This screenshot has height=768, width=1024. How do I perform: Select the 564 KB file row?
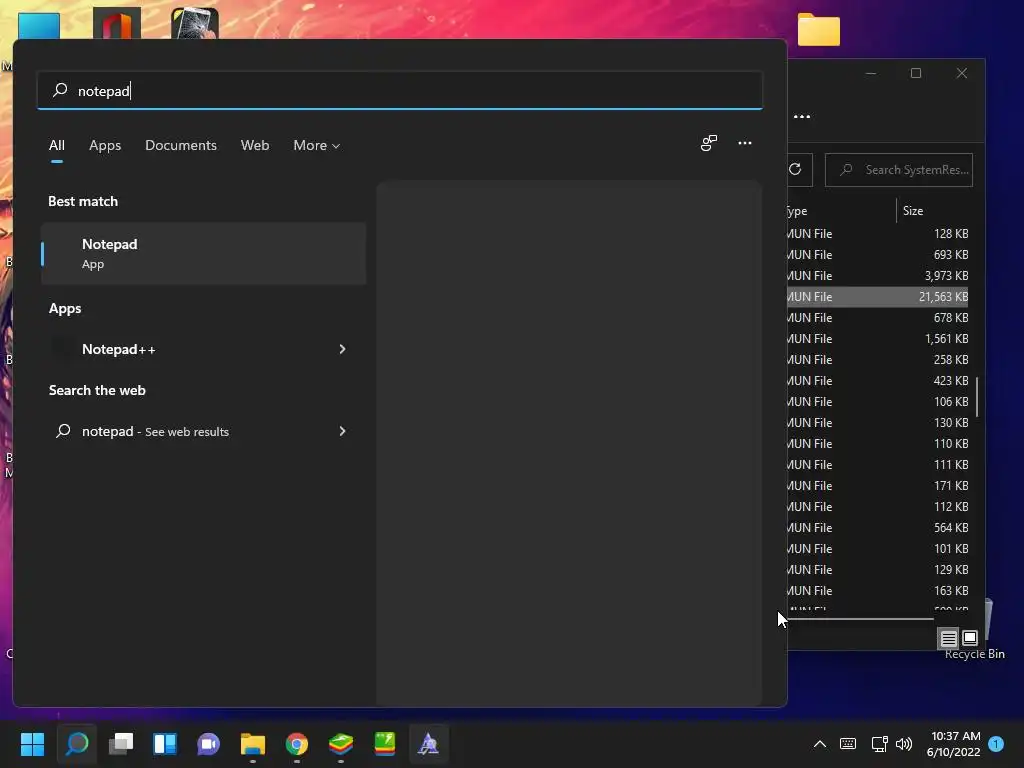pos(878,527)
